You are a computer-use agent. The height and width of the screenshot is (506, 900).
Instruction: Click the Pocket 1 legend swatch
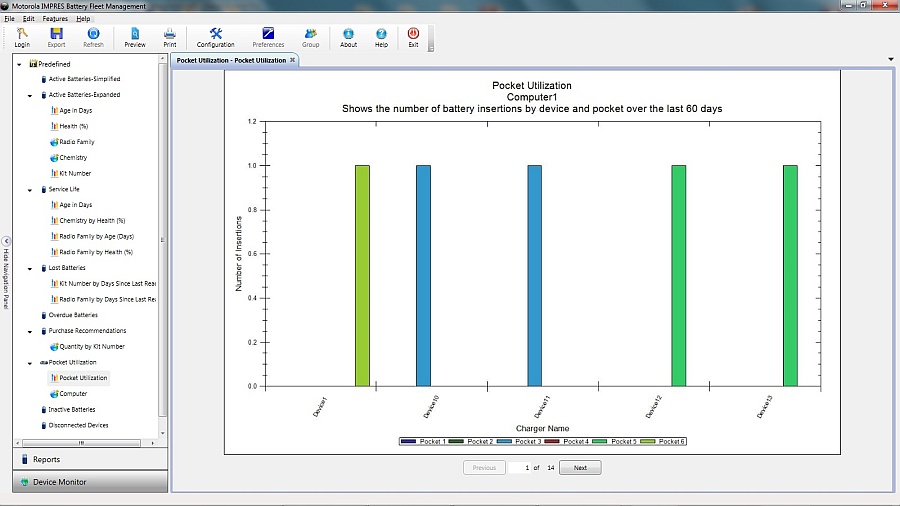click(409, 441)
